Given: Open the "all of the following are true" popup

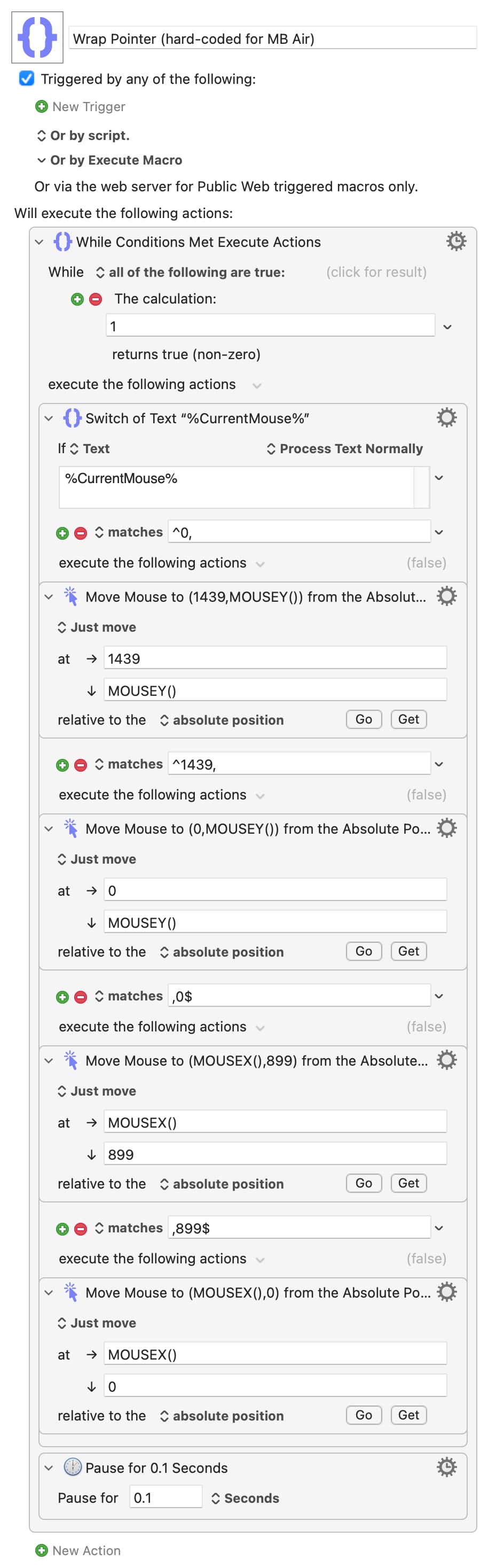Looking at the screenshot, I should (x=190, y=272).
